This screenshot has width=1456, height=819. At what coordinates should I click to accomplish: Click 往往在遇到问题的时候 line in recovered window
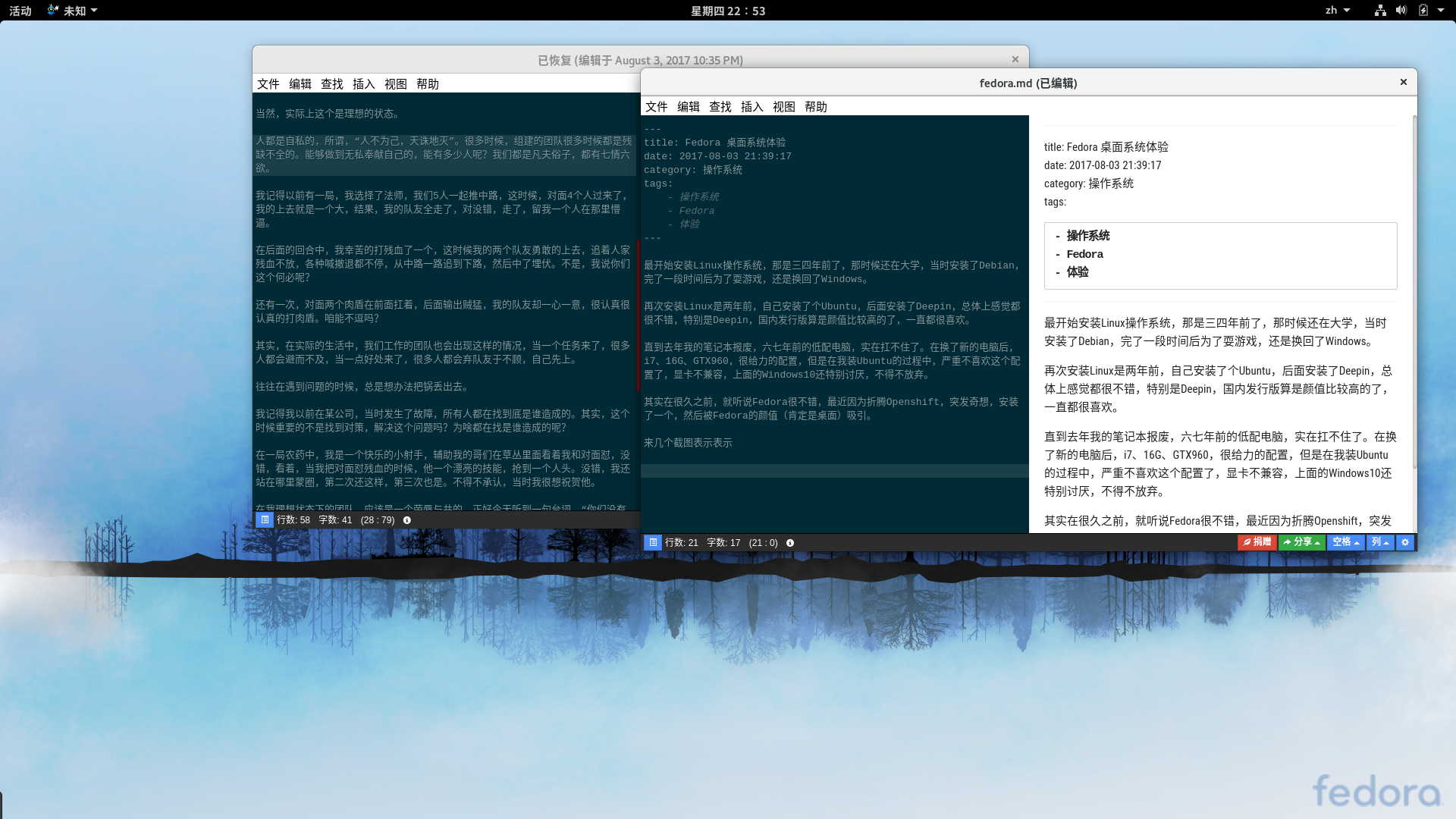tap(362, 387)
